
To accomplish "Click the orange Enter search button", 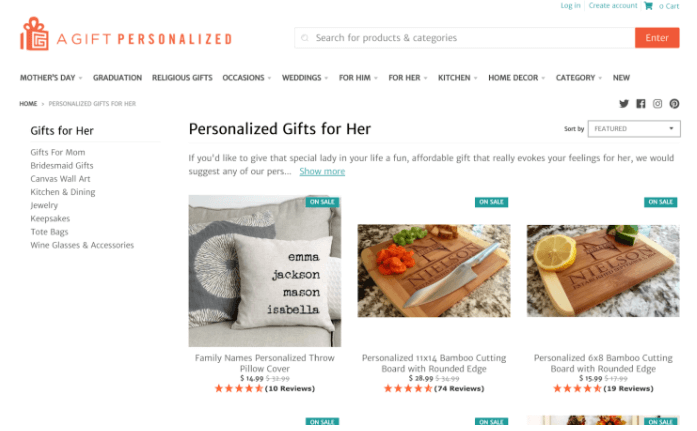I will pyautogui.click(x=657, y=38).
